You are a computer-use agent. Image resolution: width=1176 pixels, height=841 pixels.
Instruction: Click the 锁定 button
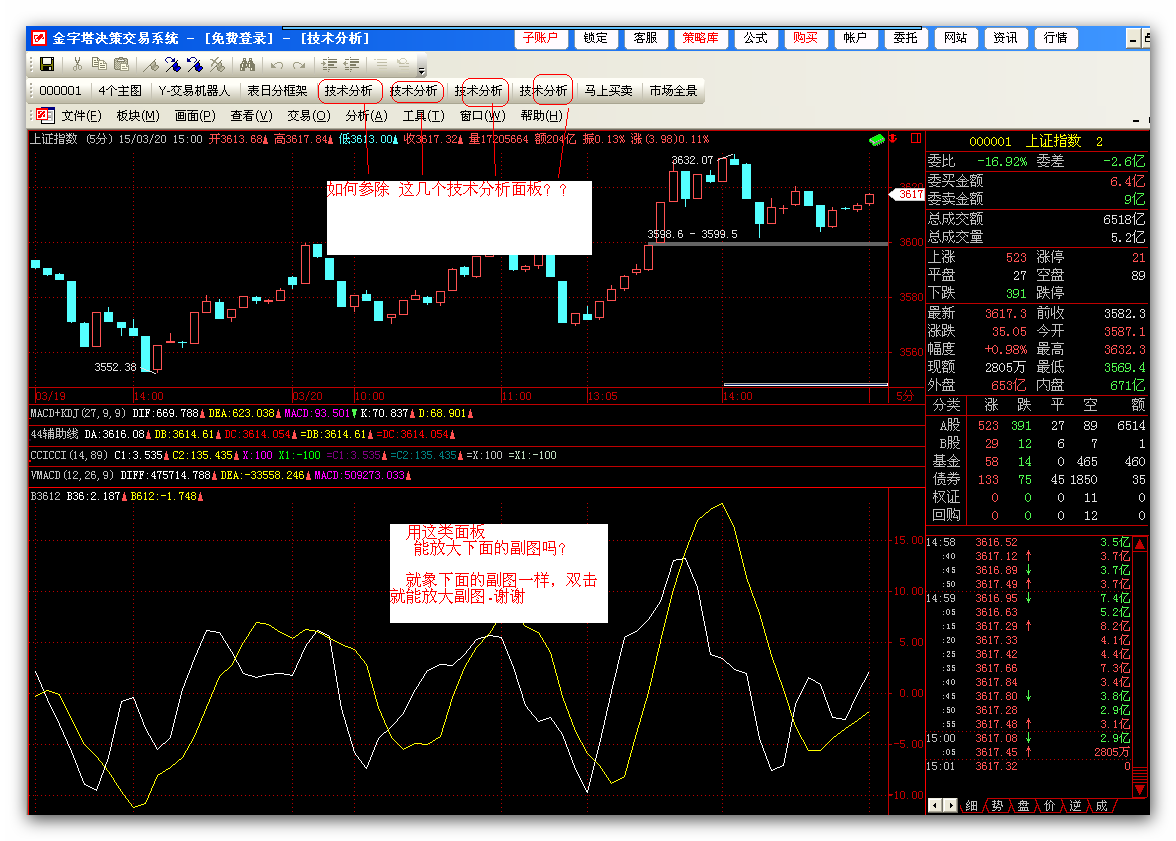pos(596,38)
